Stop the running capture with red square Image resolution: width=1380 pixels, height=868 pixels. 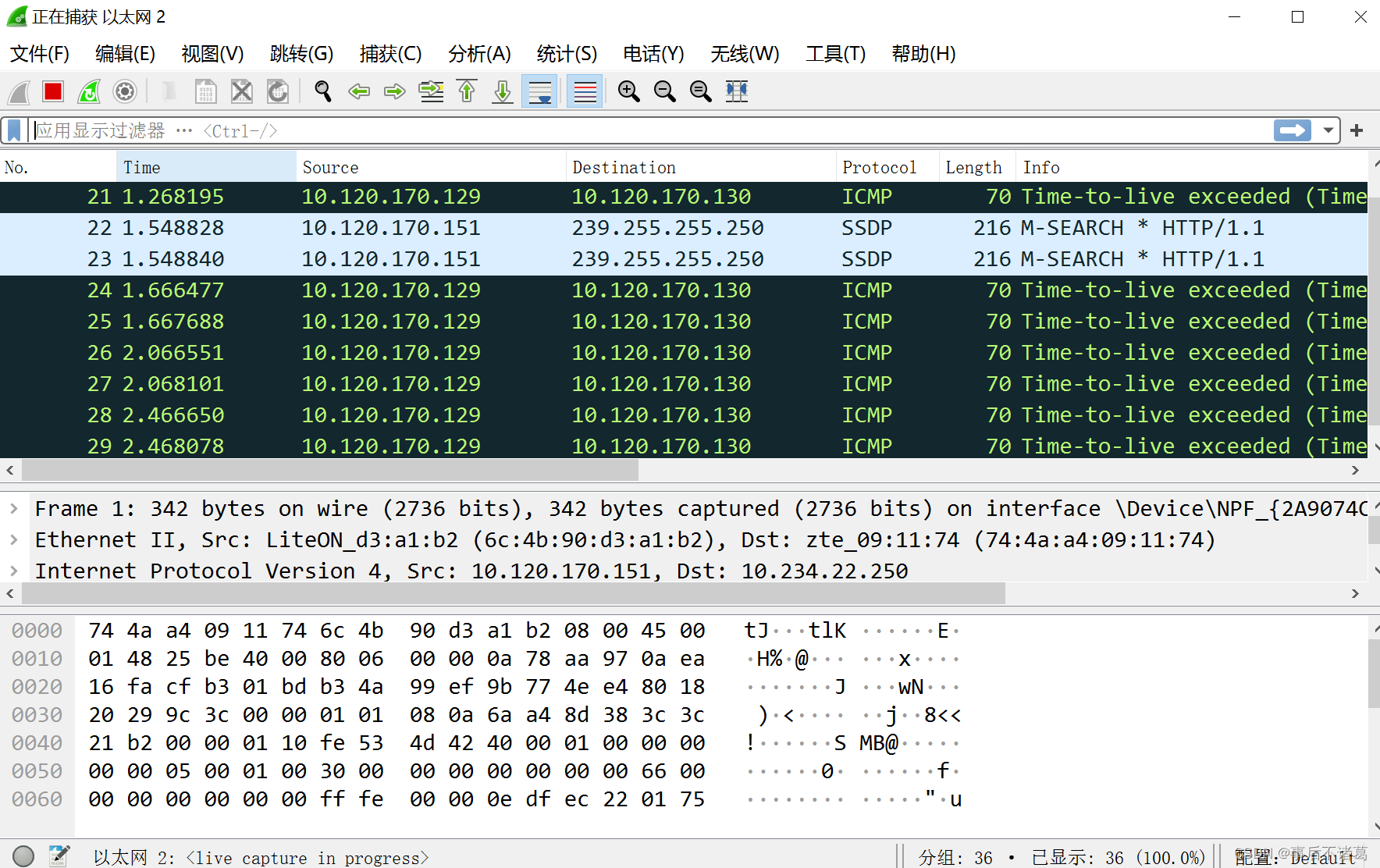click(x=53, y=92)
